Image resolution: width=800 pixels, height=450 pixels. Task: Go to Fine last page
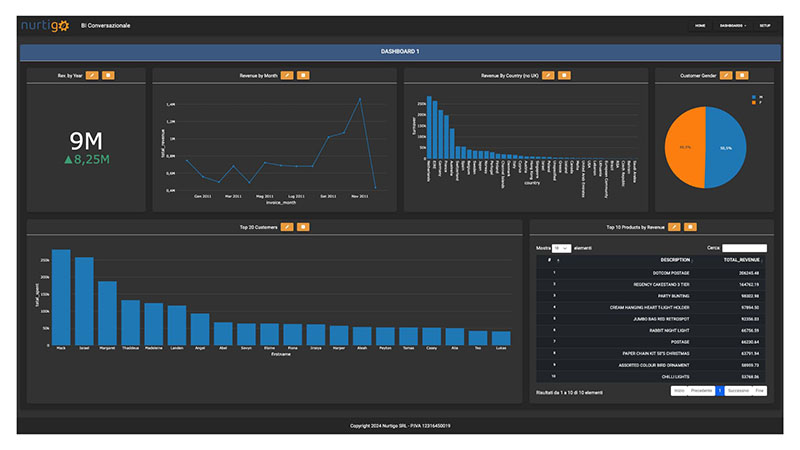(x=760, y=391)
